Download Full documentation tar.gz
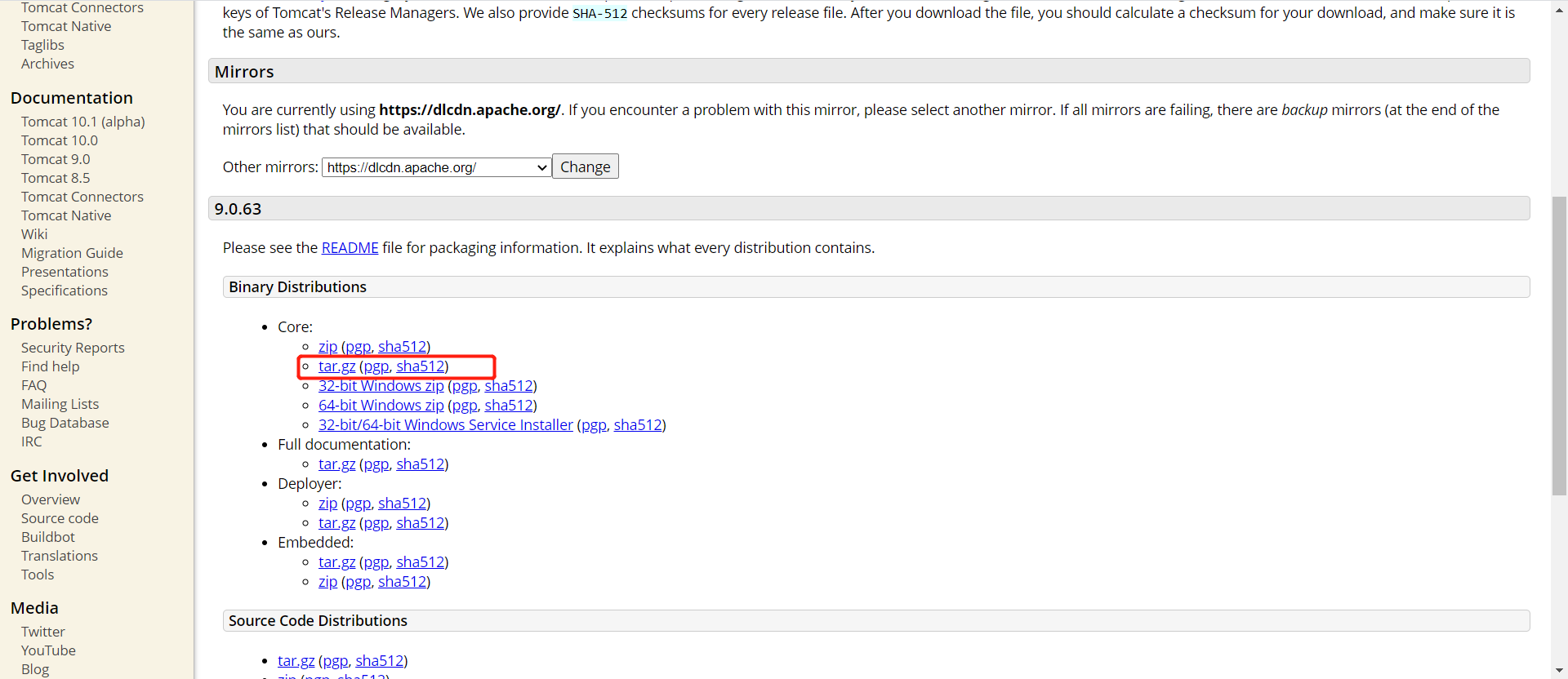 click(336, 464)
